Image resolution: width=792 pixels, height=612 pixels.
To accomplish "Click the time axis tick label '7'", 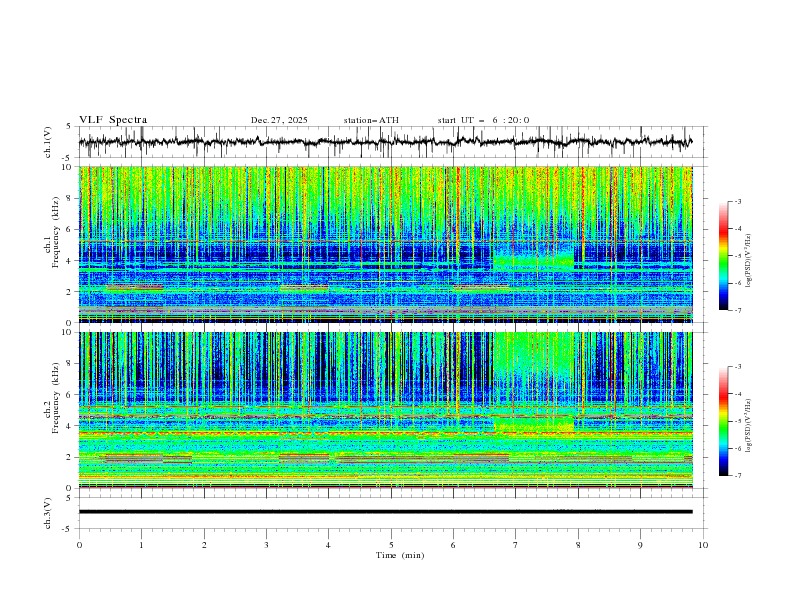I will click(516, 545).
